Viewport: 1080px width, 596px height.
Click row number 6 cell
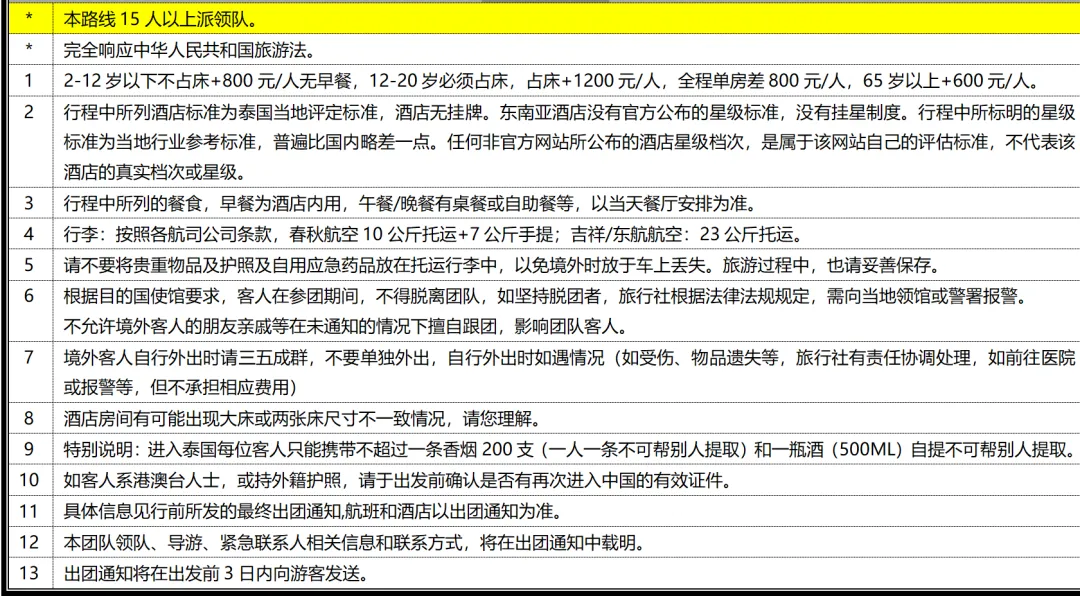pyautogui.click(x=30, y=310)
